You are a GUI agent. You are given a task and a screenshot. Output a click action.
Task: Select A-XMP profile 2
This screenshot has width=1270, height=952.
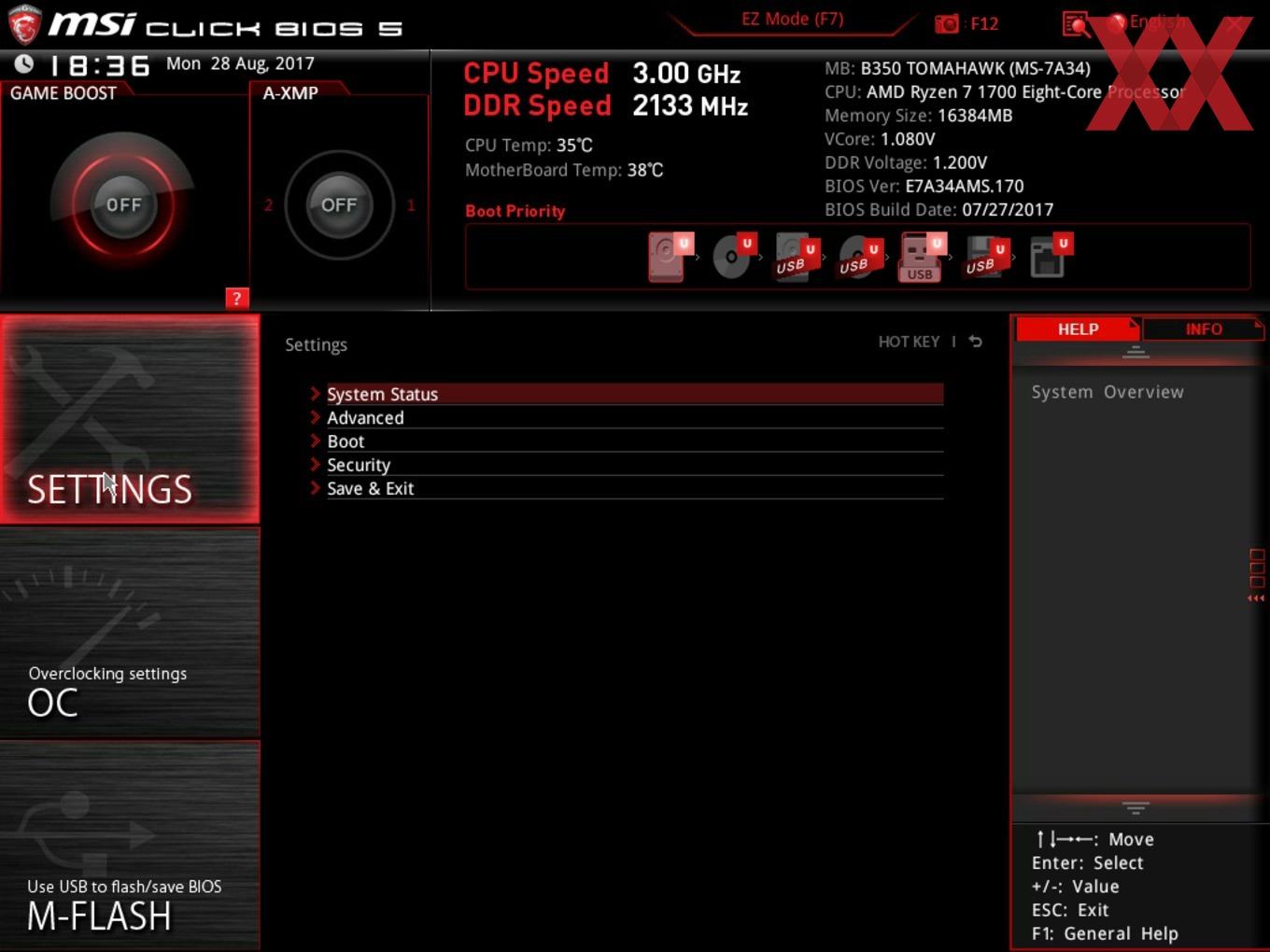click(268, 204)
